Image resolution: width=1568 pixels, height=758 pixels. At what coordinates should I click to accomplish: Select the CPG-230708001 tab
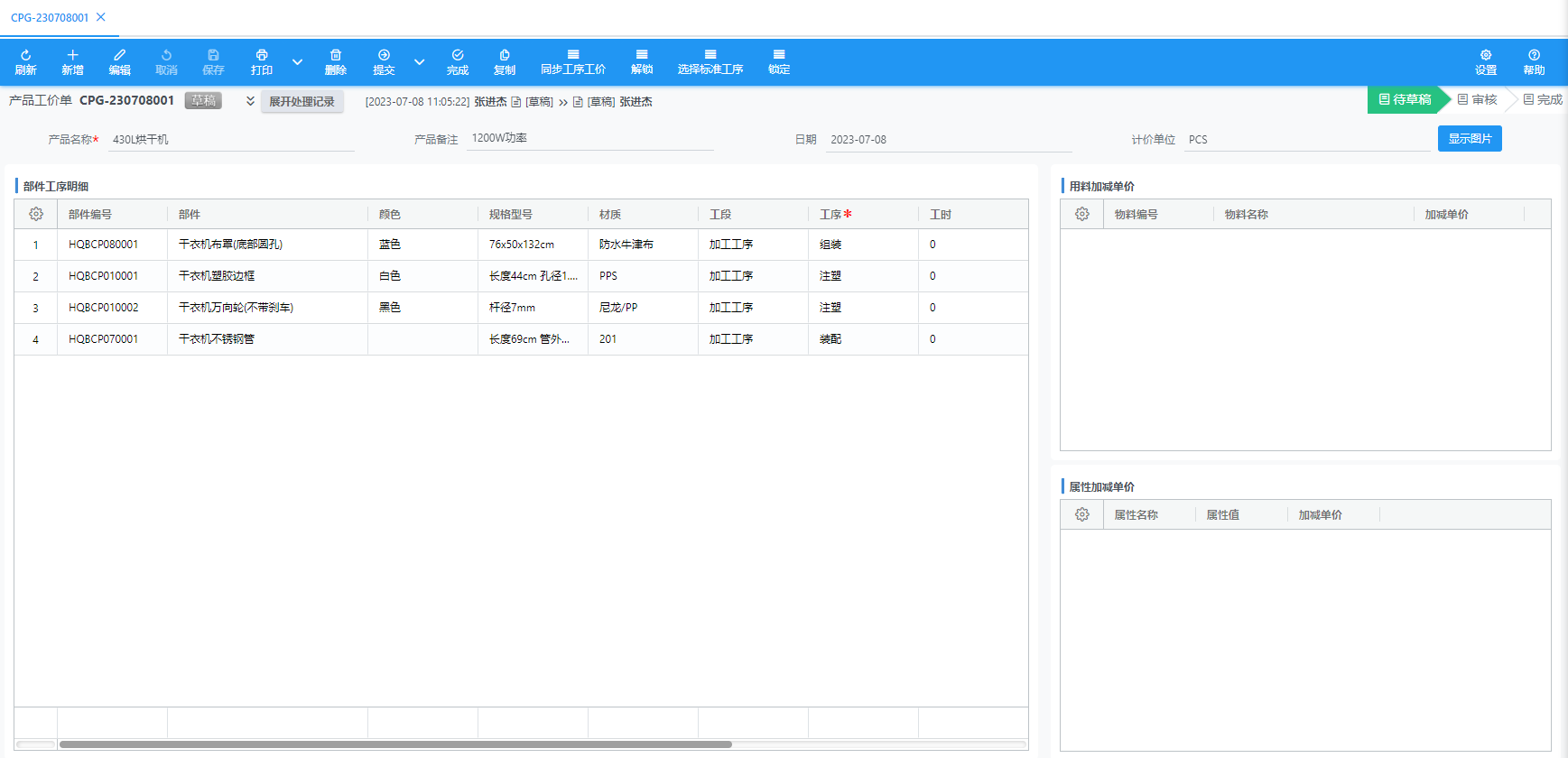[50, 17]
